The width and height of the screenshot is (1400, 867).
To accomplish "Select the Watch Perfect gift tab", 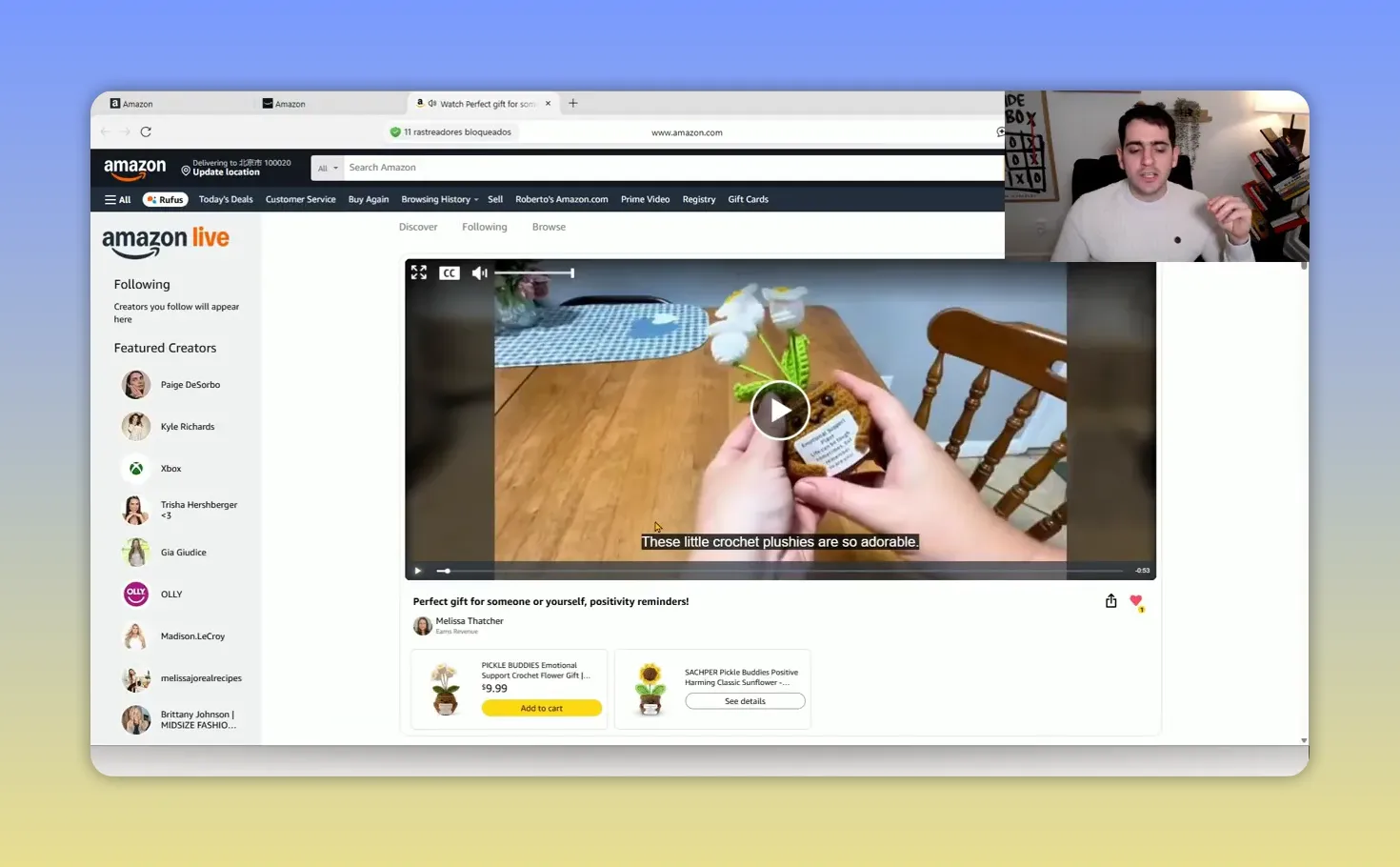I will pyautogui.click(x=483, y=104).
